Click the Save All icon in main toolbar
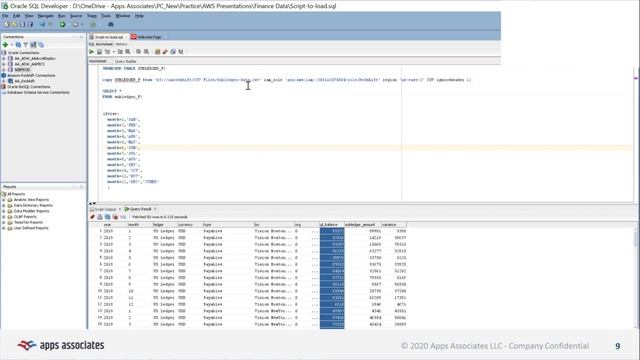Screen dimensions: 640x360 tap(30, 24)
